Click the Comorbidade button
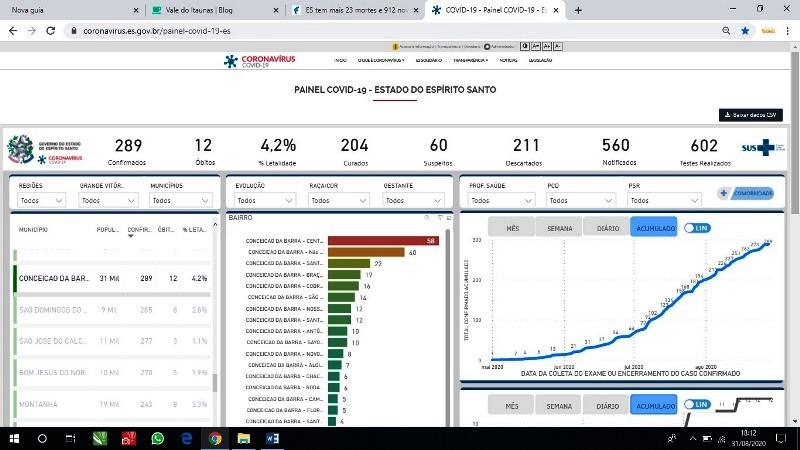The height and width of the screenshot is (450, 800). coord(753,193)
